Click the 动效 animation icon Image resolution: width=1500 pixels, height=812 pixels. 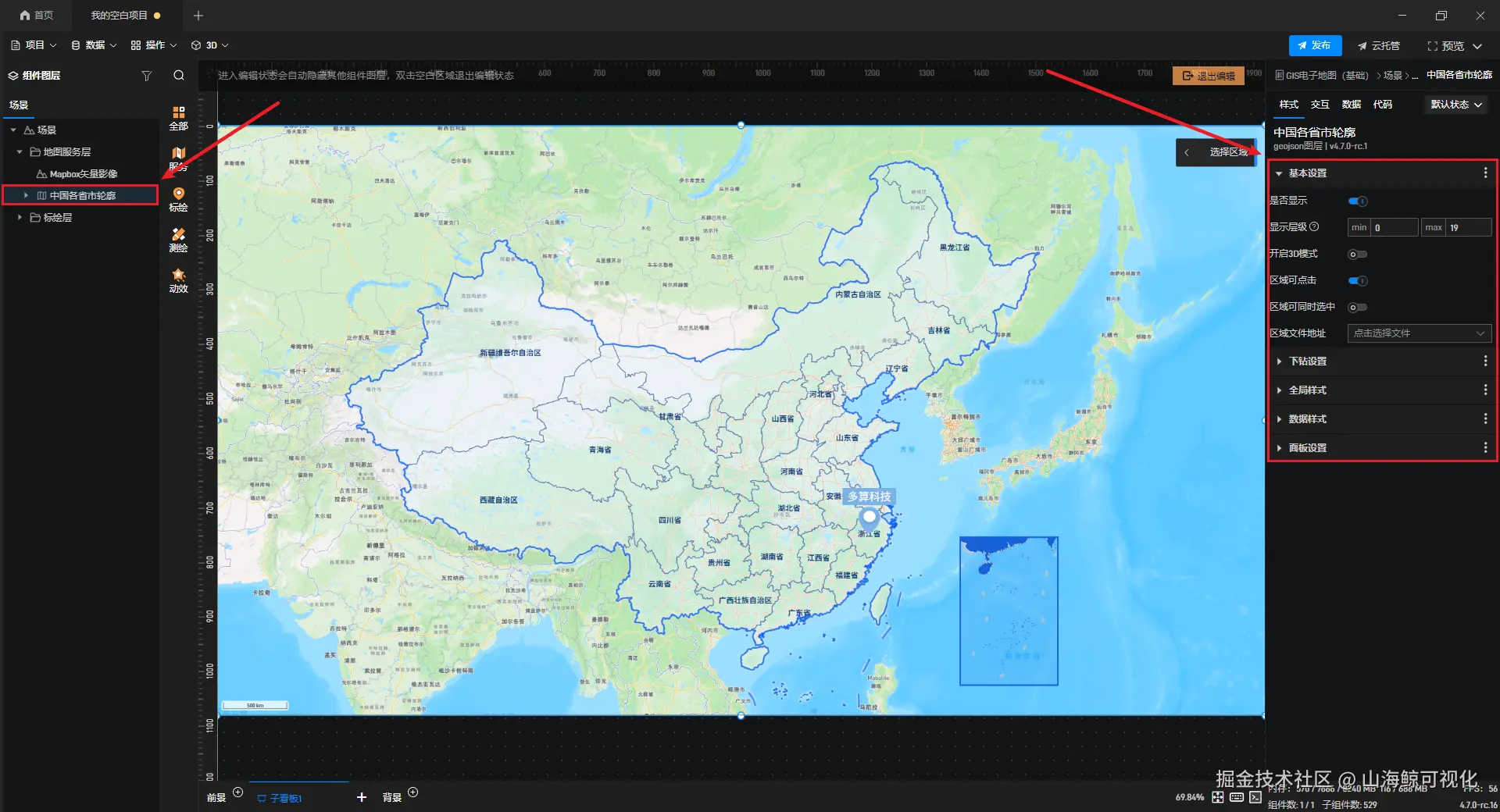[x=178, y=280]
